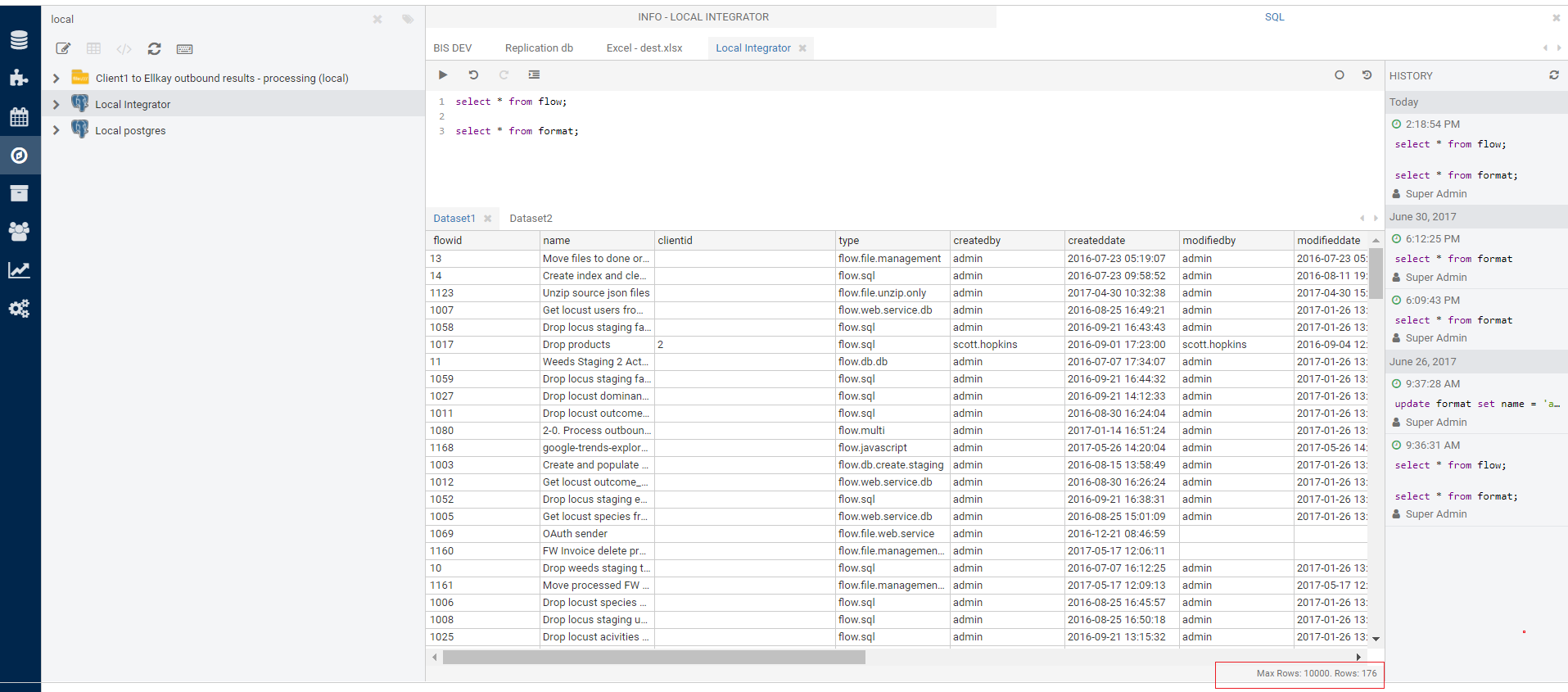This screenshot has height=692, width=1568.
Task: Click the horizontal scrollbar thumb of results grid
Action: click(x=653, y=657)
